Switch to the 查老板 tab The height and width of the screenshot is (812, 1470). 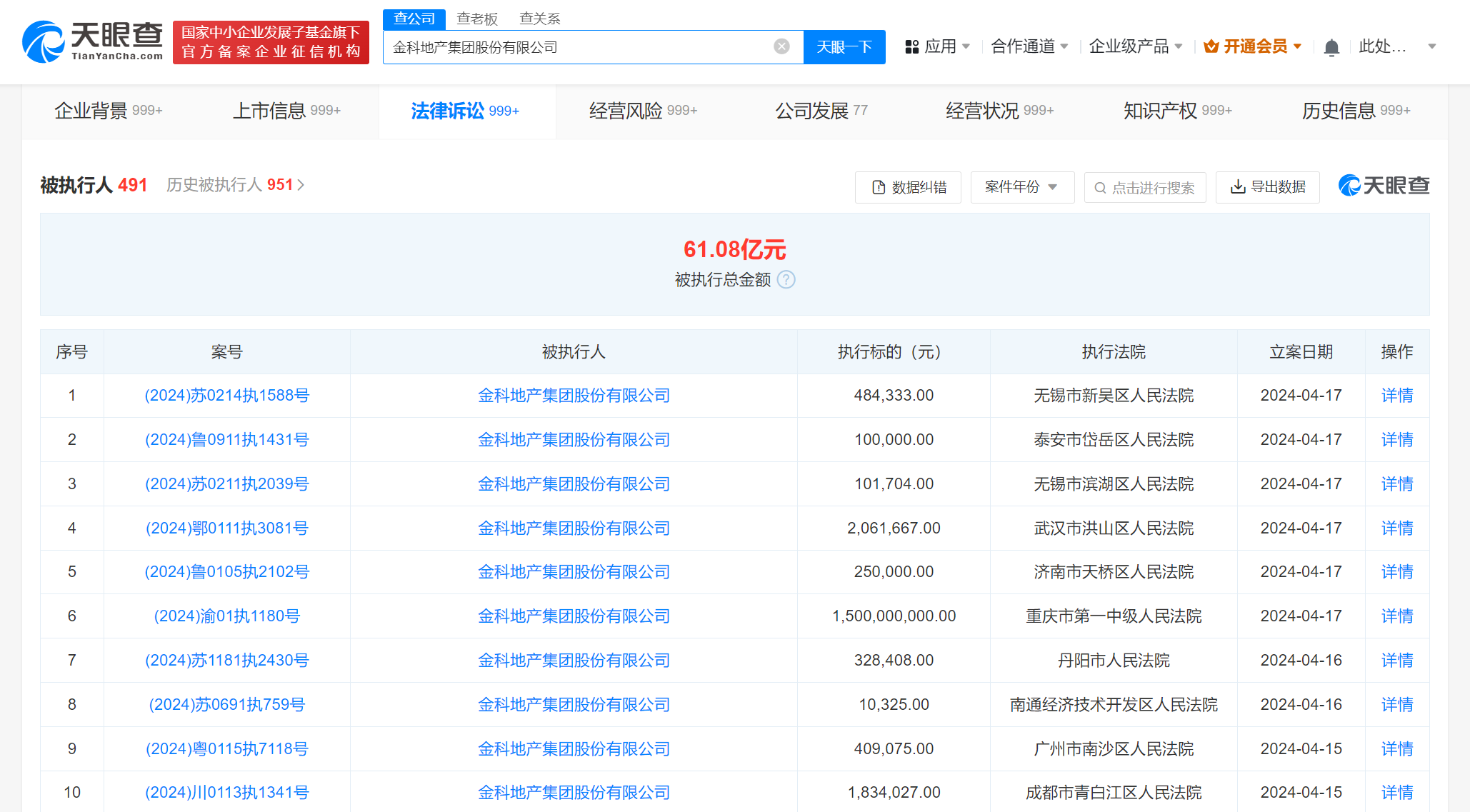tap(476, 18)
